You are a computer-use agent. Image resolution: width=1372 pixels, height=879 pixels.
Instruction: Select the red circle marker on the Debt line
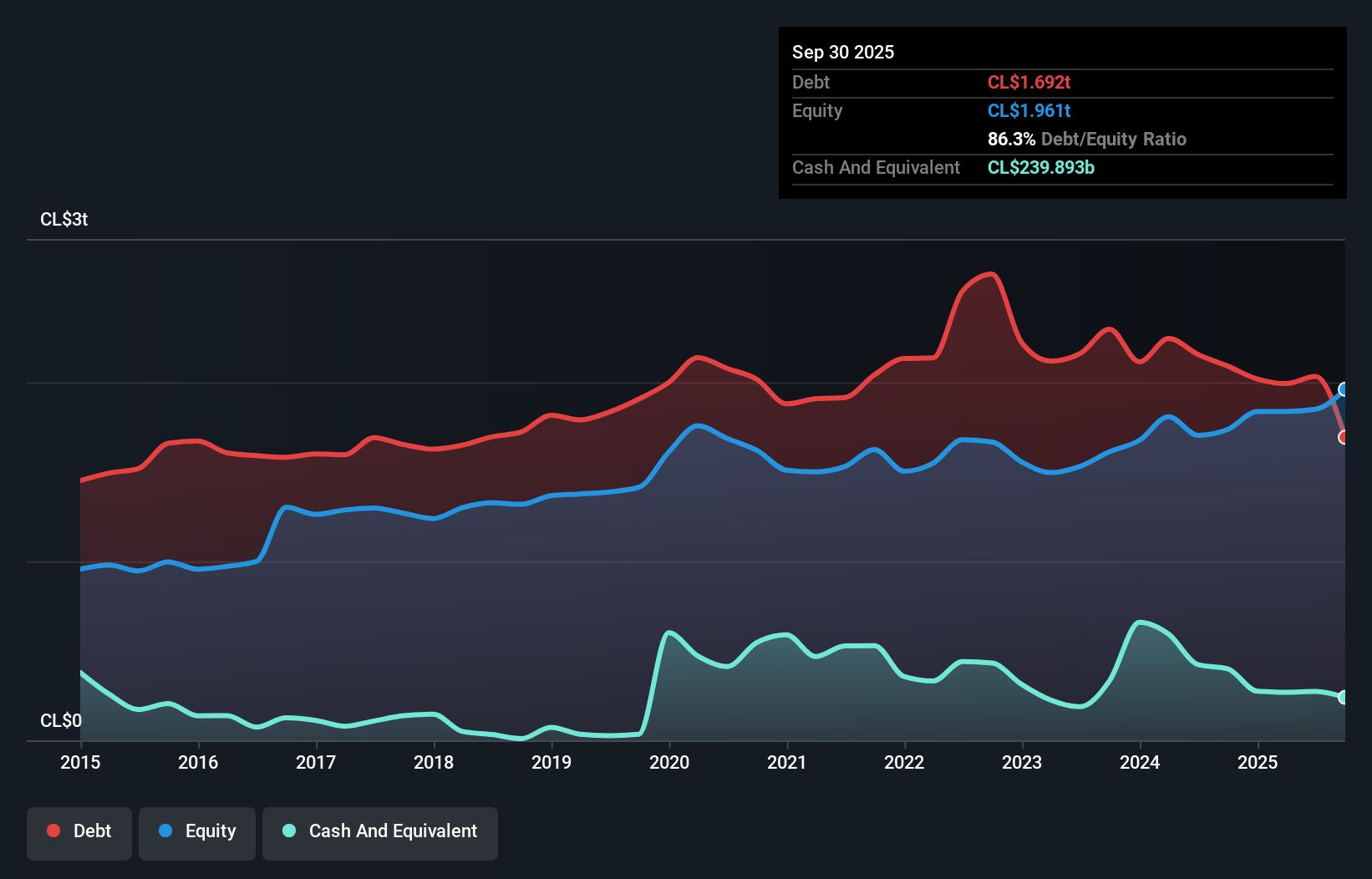tap(1344, 438)
